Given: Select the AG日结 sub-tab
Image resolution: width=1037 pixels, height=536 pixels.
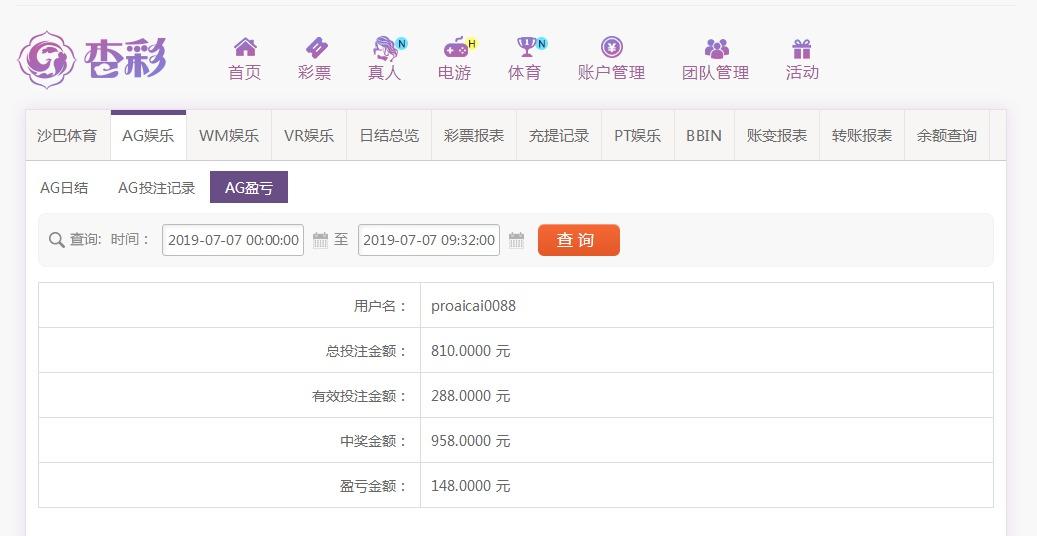Looking at the screenshot, I should 64,187.
